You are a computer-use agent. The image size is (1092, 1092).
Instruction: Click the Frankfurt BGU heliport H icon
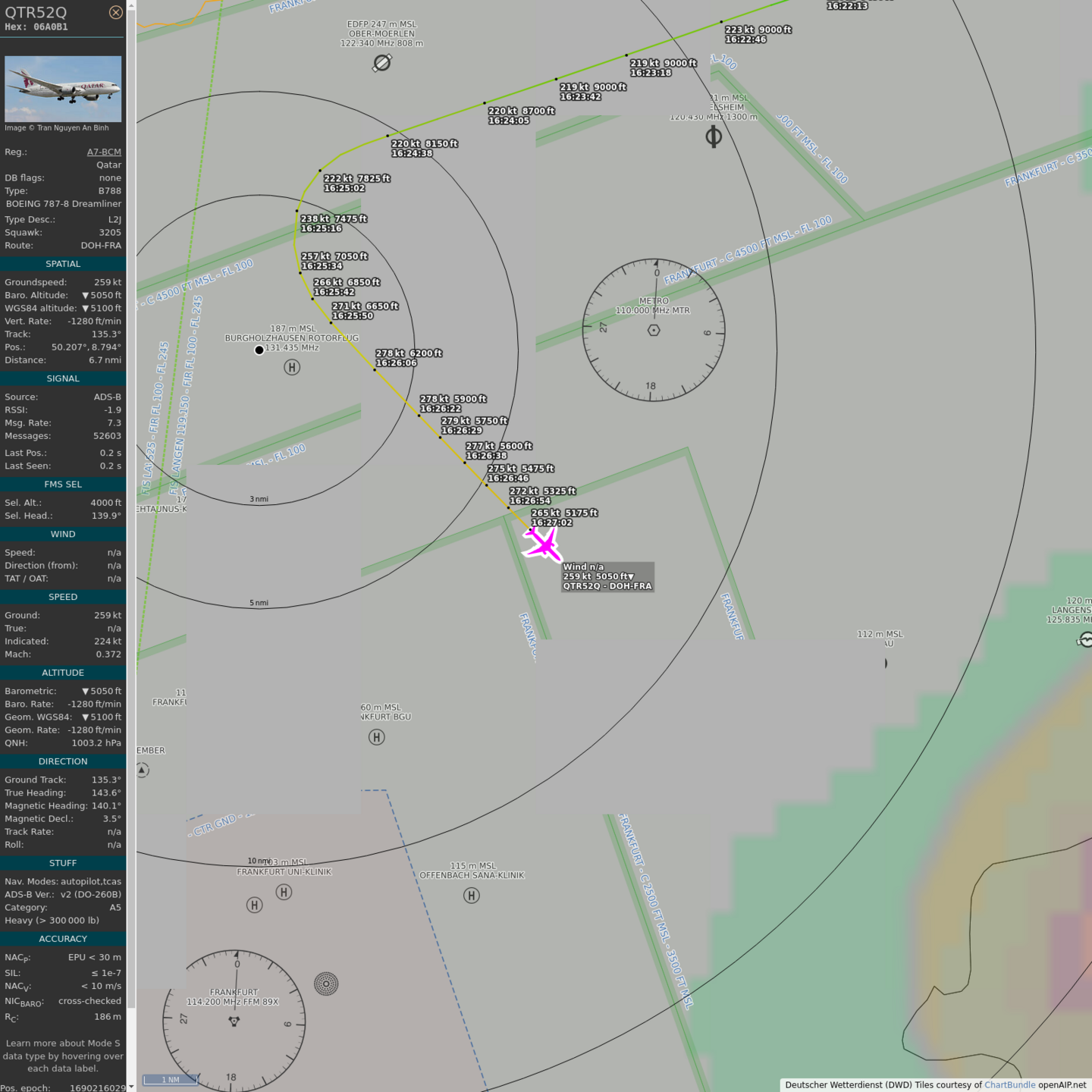coord(377,737)
